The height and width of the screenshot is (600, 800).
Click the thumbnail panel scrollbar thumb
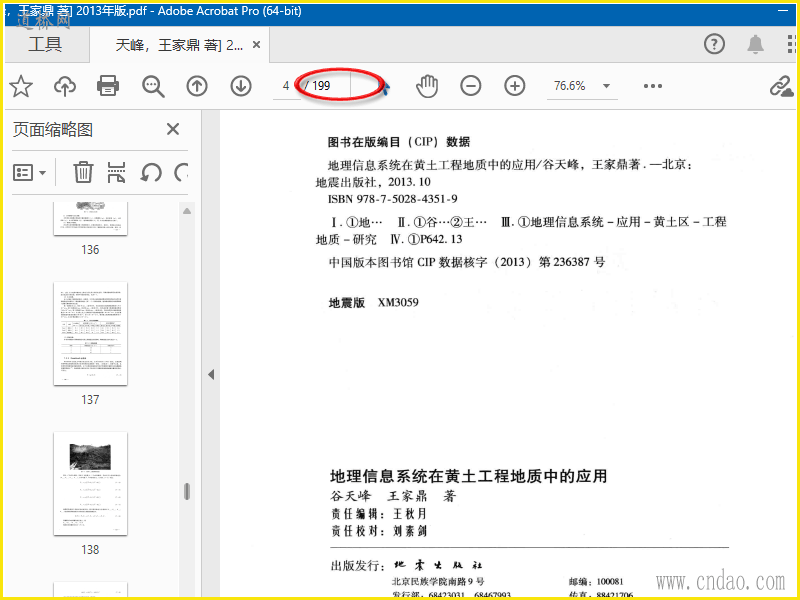tap(187, 491)
